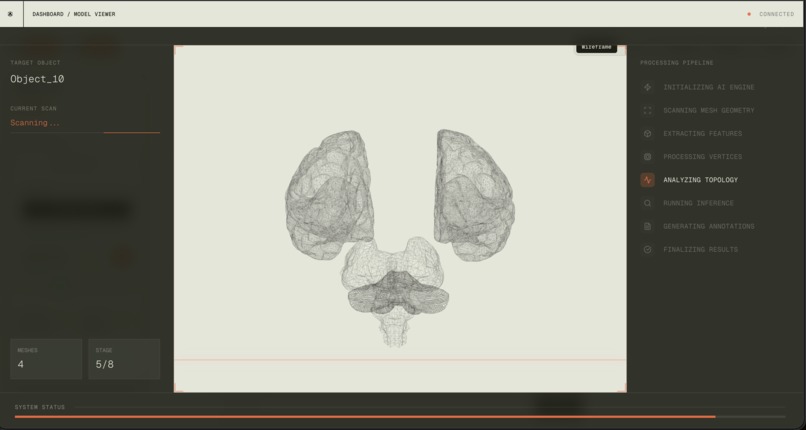
Task: Select the Running Inference step label
Action: [x=699, y=203]
